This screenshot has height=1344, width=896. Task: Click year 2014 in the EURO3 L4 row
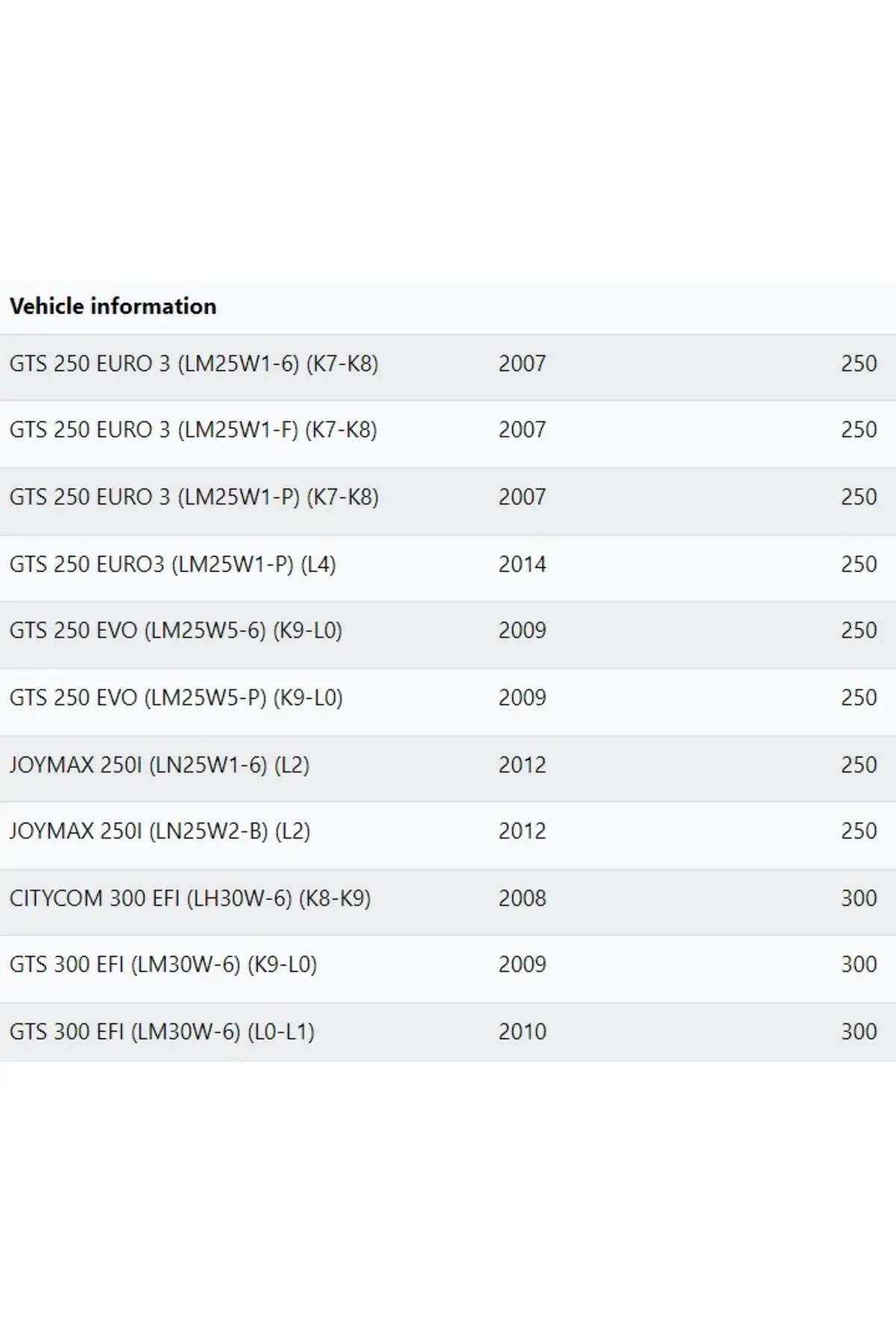coord(522,564)
